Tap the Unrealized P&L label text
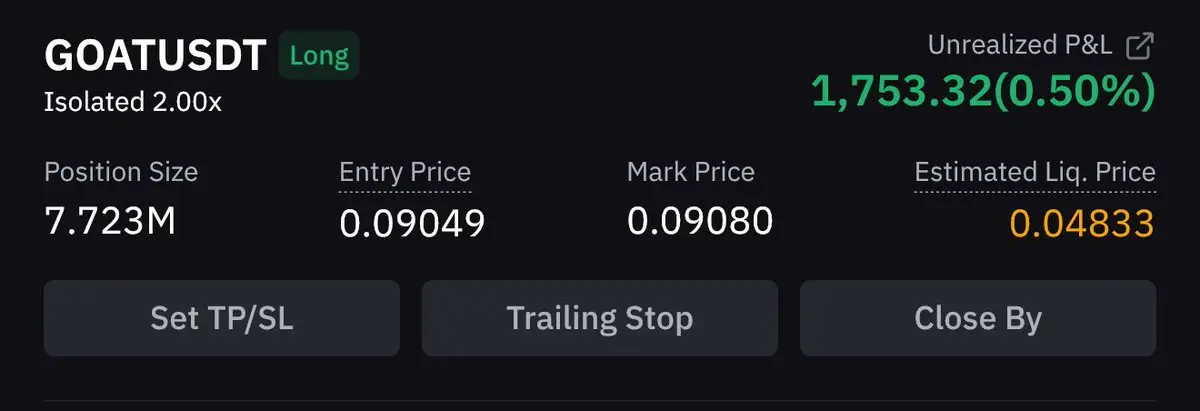 click(x=1020, y=45)
